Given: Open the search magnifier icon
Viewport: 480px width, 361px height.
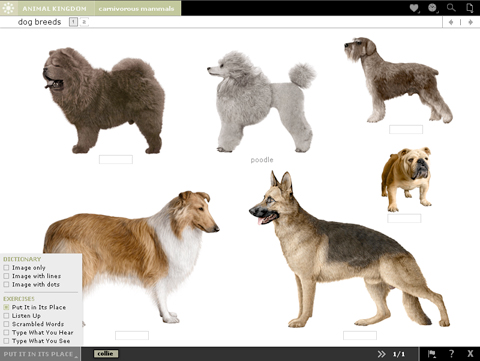Looking at the screenshot, I should click(451, 8).
